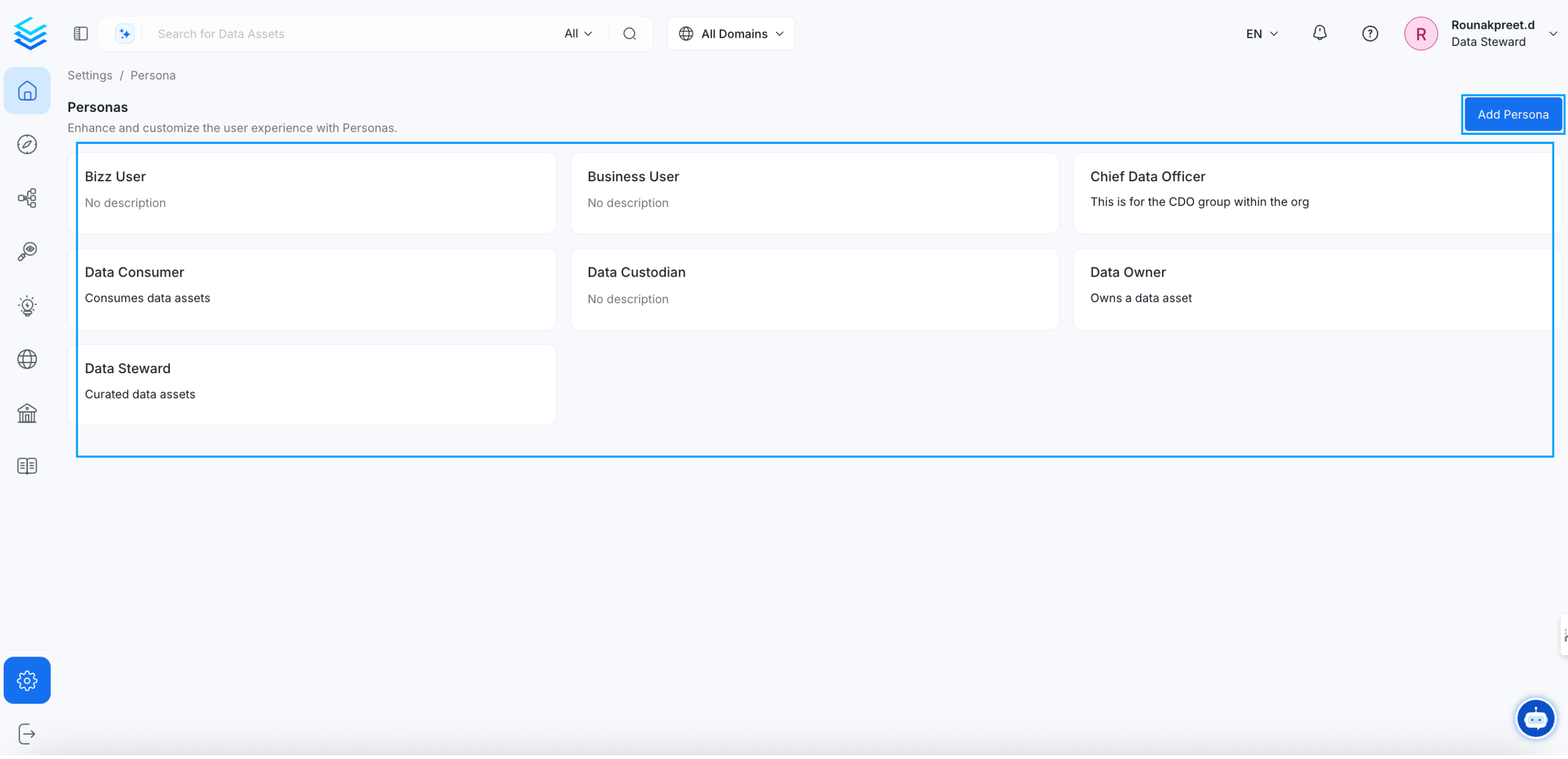Open the All Domains dropdown
This screenshot has height=759, width=1568.
pyautogui.click(x=731, y=34)
